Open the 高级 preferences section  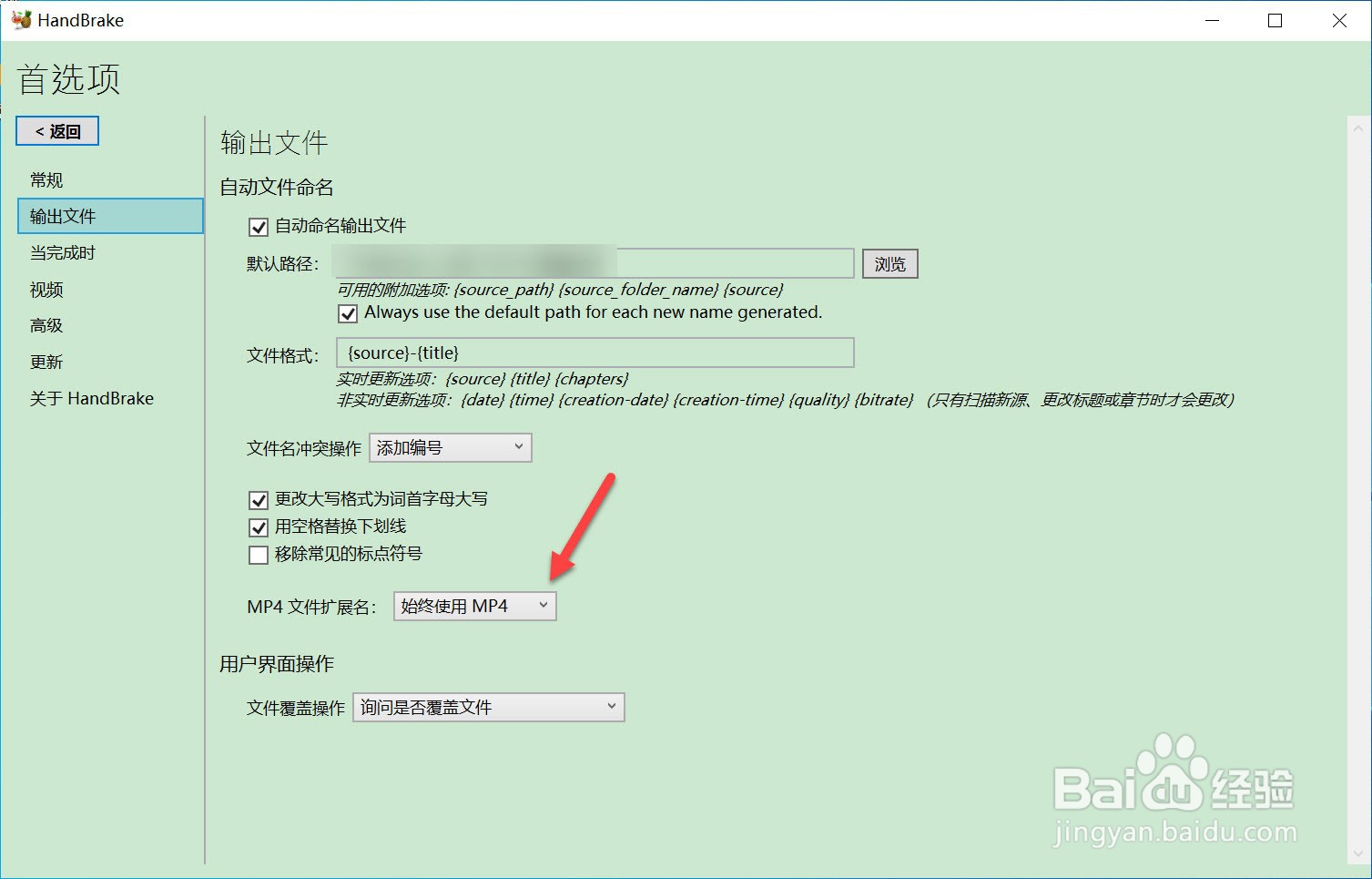pos(46,325)
